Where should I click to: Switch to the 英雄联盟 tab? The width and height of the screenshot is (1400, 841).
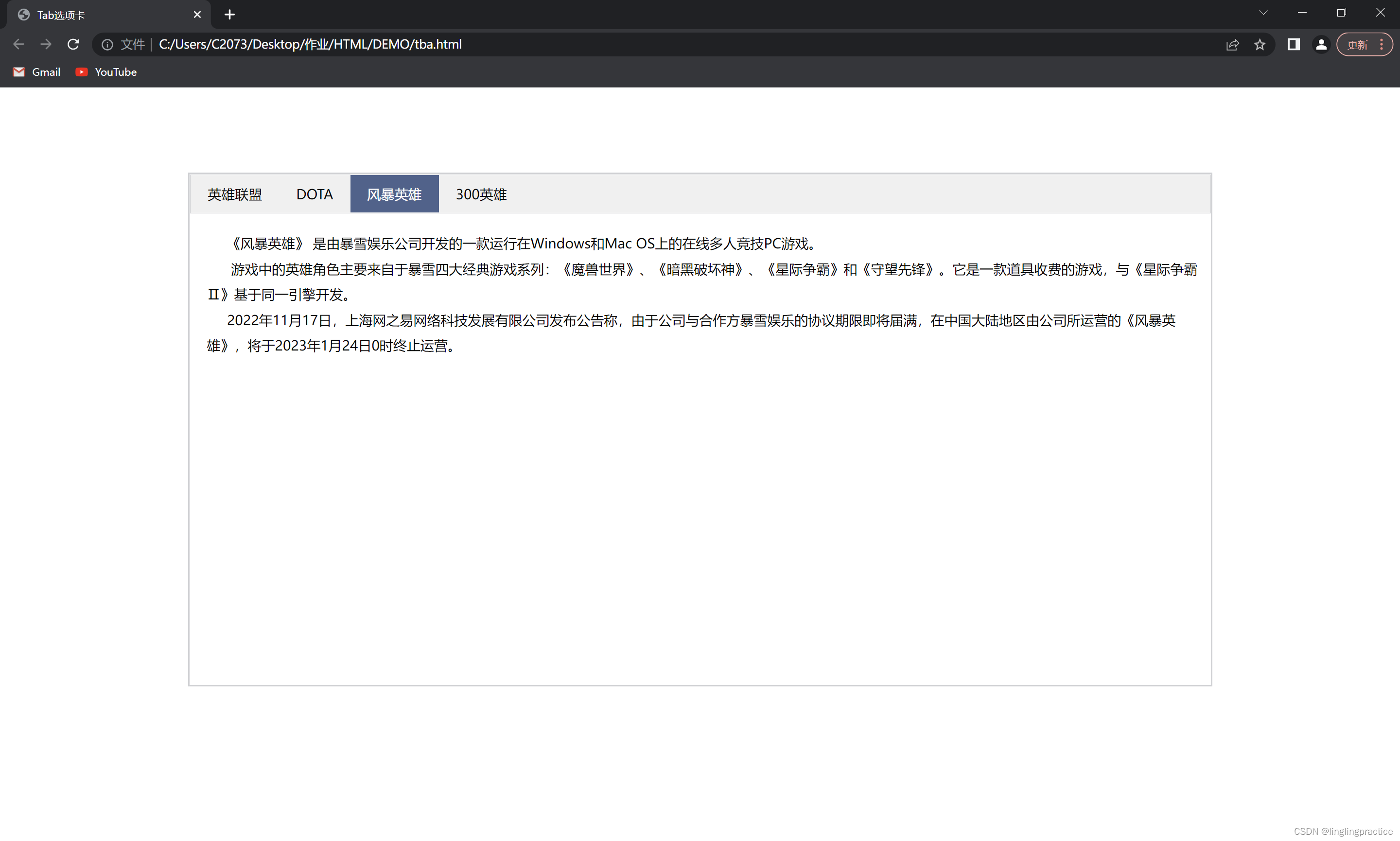pos(235,194)
